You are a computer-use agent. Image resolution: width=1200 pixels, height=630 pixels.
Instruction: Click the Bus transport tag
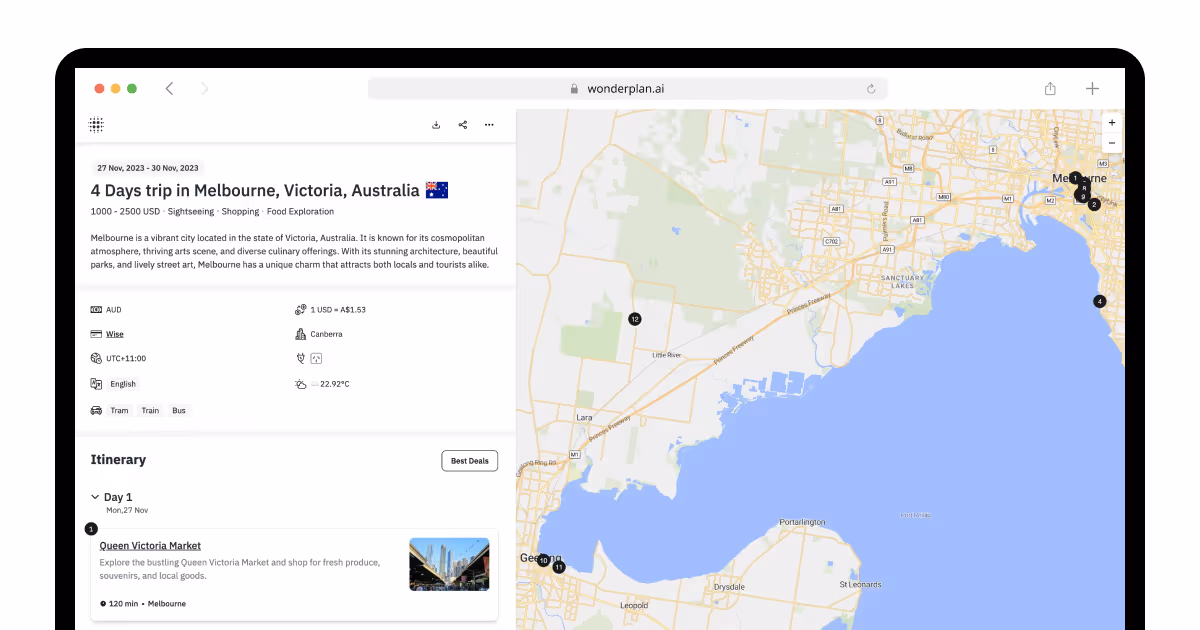[x=179, y=410]
